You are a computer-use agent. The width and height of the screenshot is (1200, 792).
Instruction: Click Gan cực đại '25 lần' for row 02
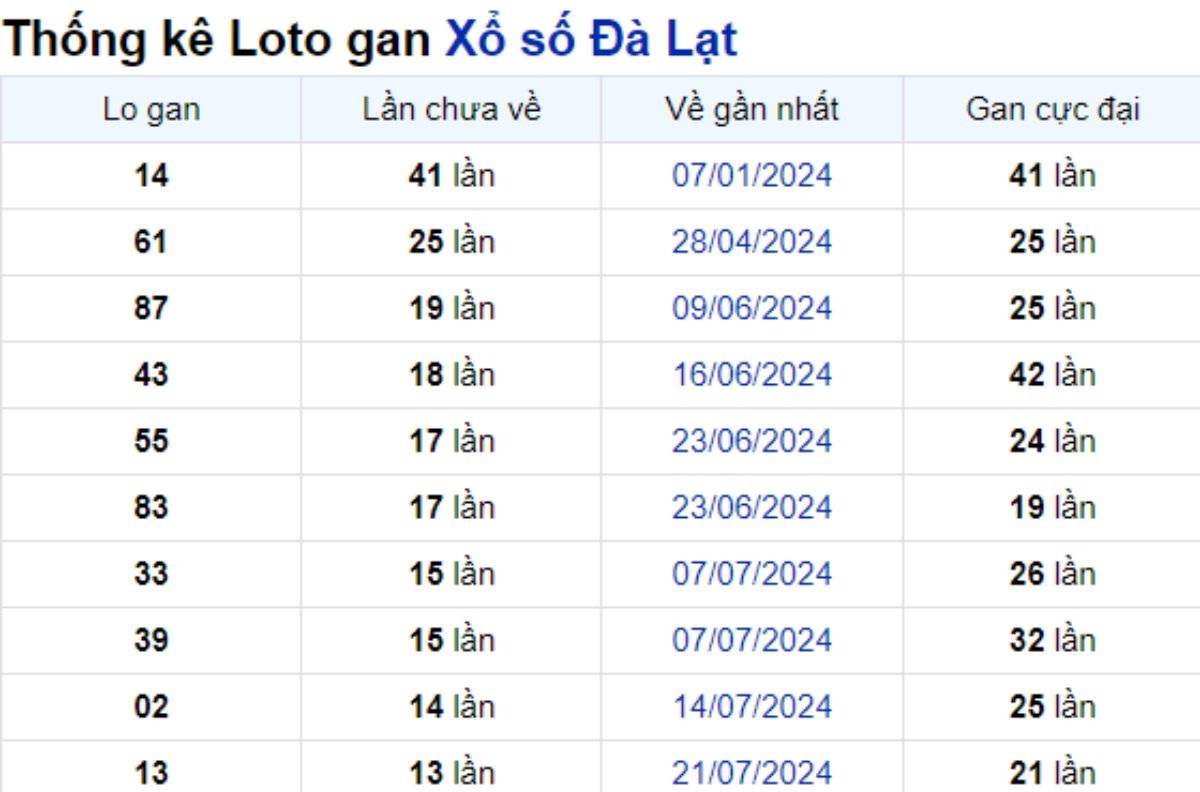(x=1052, y=707)
